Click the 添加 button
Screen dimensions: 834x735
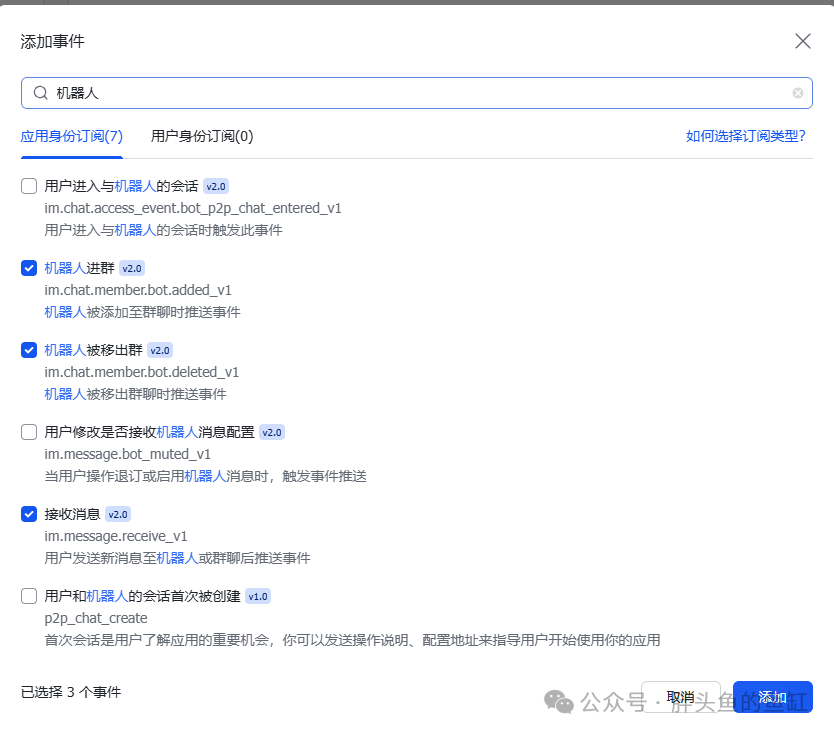(x=772, y=697)
